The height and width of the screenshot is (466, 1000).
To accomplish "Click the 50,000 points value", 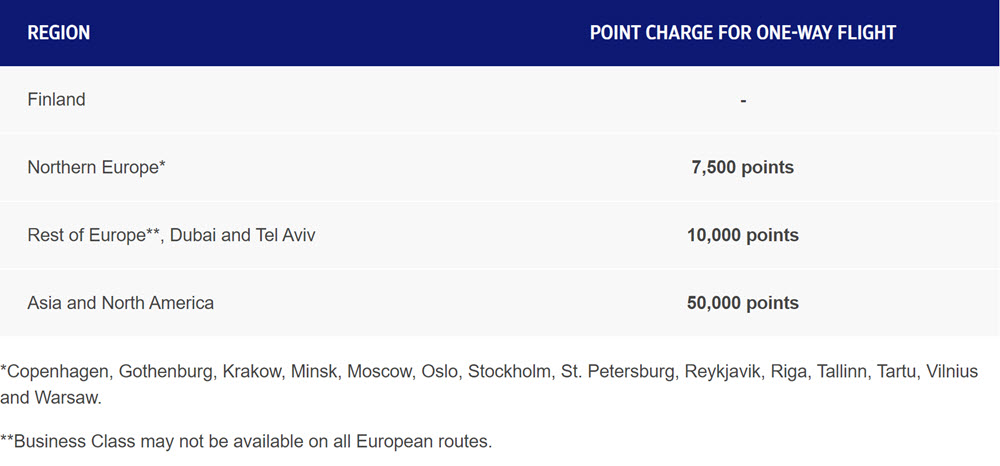I will click(743, 303).
